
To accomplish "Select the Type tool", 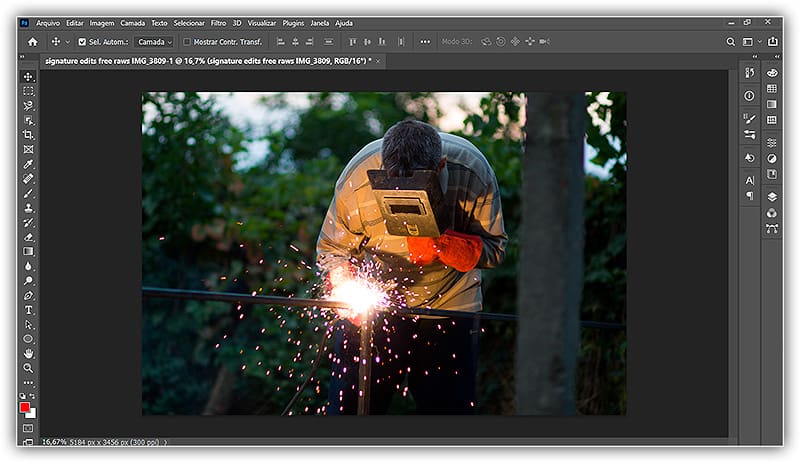I will 28,310.
